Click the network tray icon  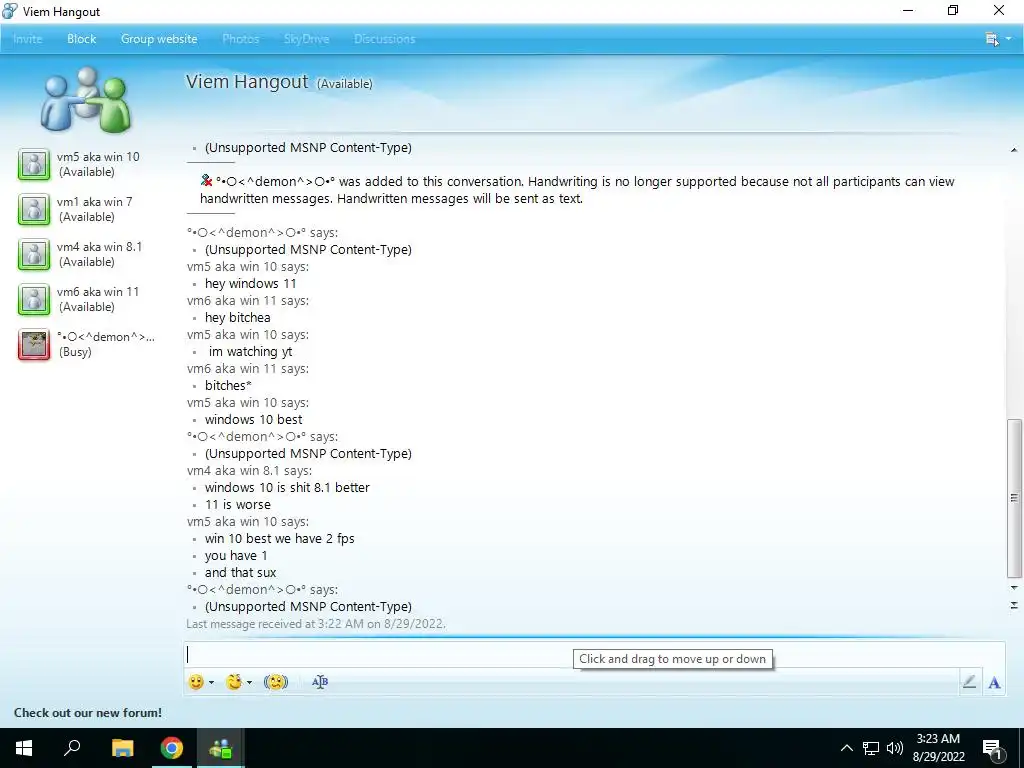point(871,748)
